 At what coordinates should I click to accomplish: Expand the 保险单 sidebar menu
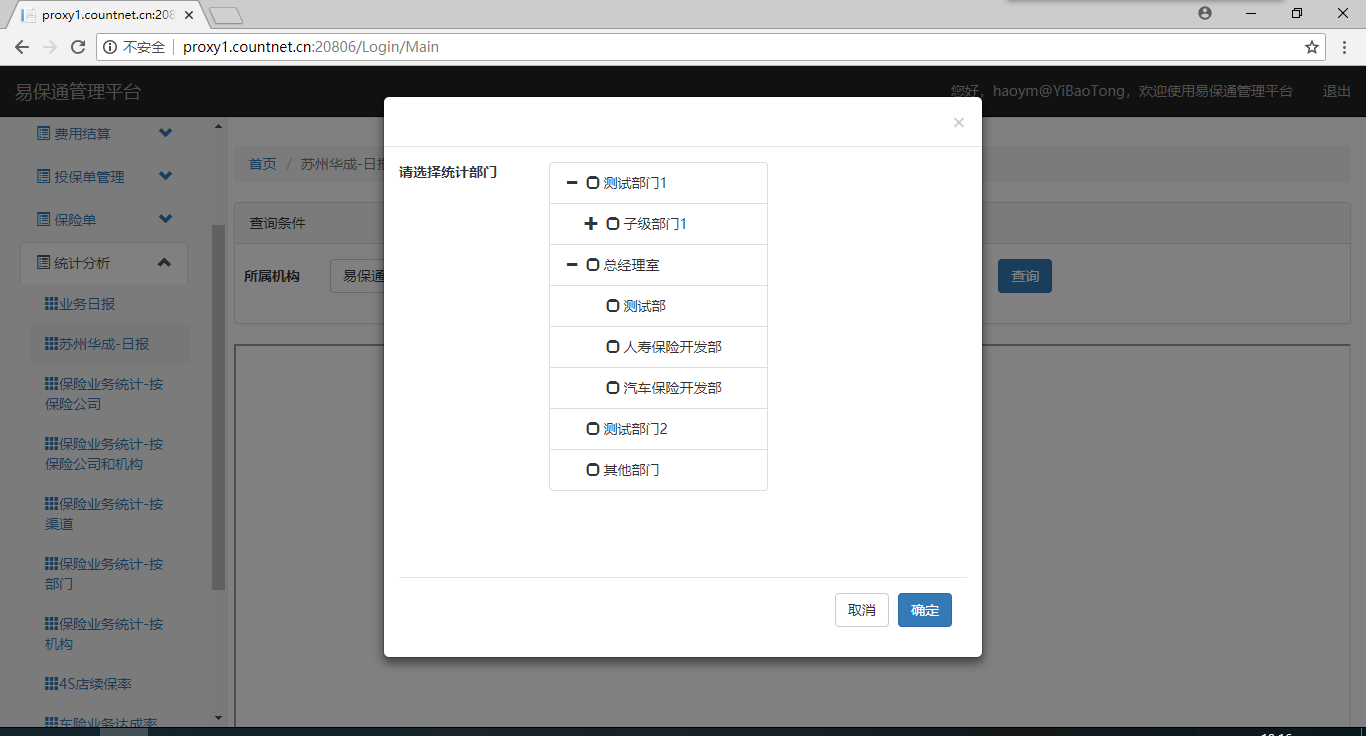pyautogui.click(x=166, y=219)
